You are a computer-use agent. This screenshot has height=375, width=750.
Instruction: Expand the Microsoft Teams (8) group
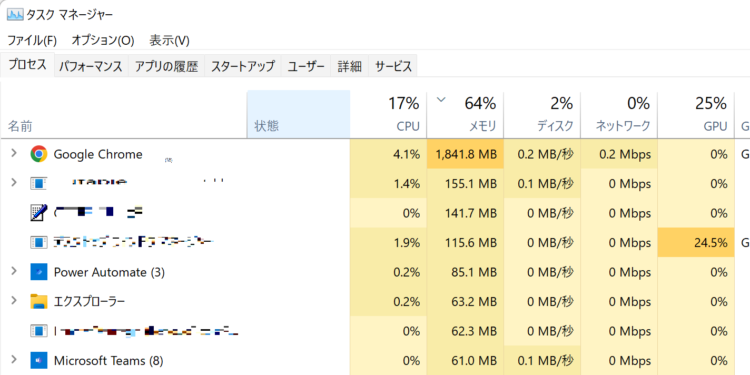point(14,359)
